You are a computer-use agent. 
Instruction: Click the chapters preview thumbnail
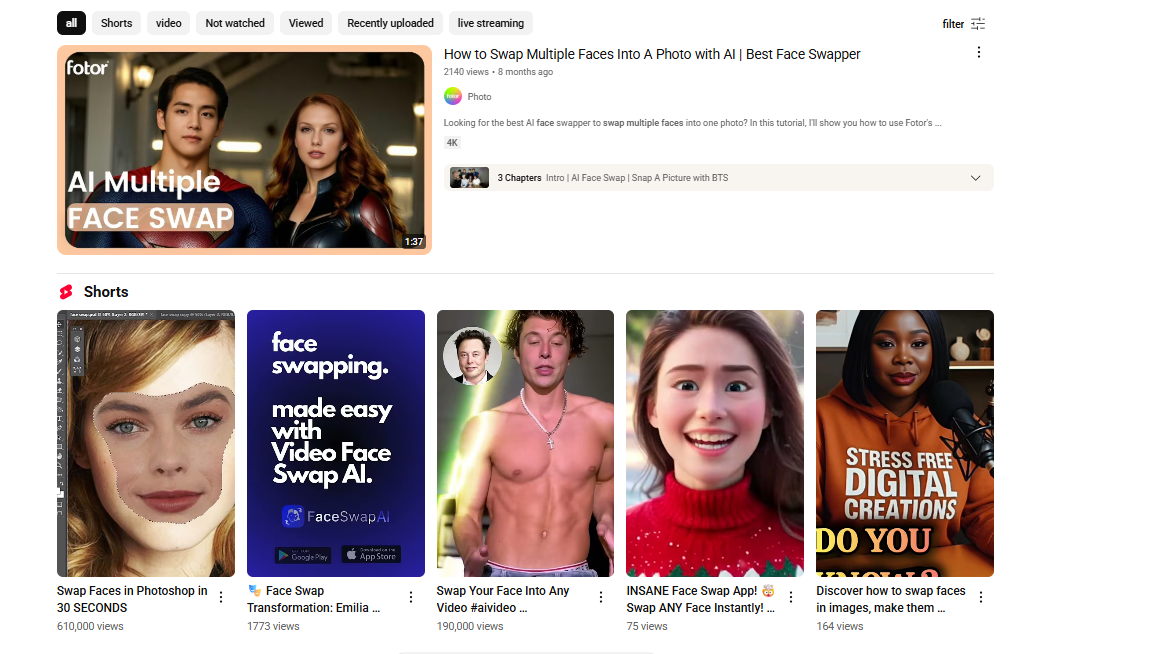(469, 178)
